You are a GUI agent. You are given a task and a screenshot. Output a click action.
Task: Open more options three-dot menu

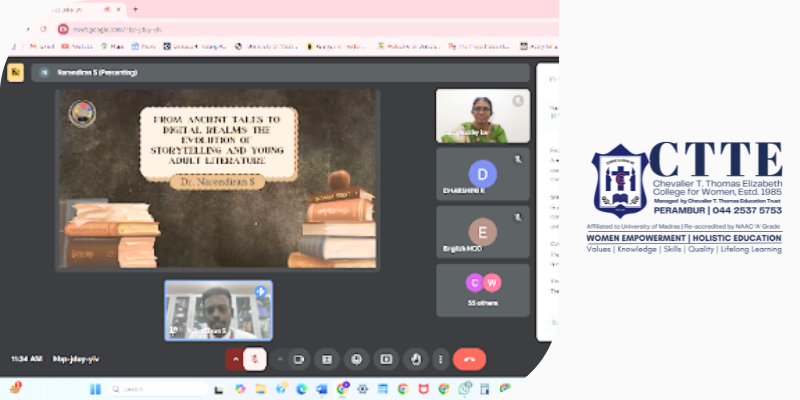(440, 359)
